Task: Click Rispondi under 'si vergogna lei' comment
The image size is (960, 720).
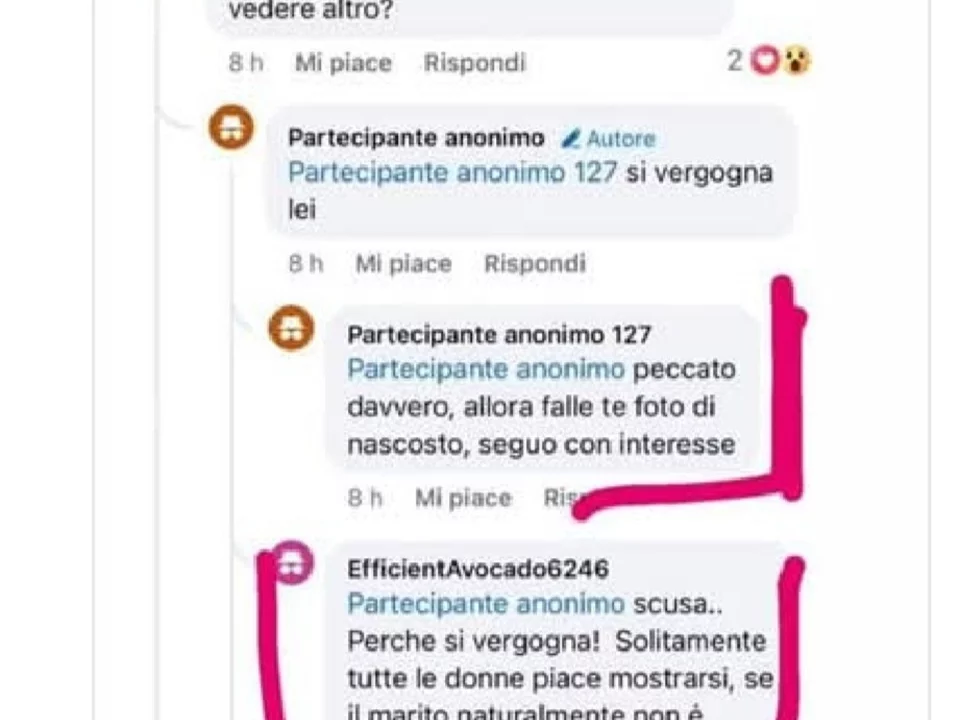Action: [x=535, y=264]
